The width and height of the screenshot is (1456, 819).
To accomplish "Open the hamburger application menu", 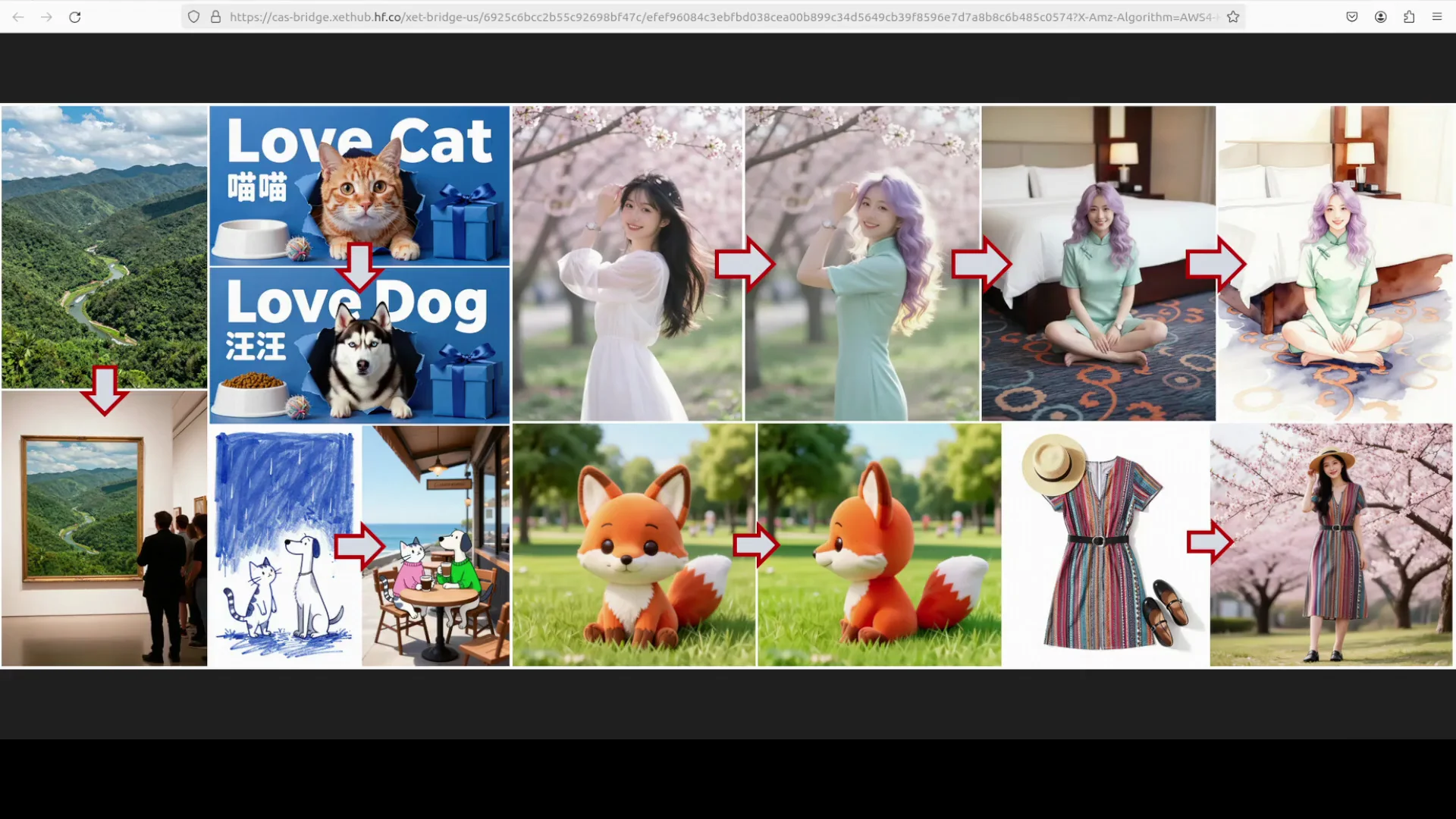I will click(x=1438, y=17).
